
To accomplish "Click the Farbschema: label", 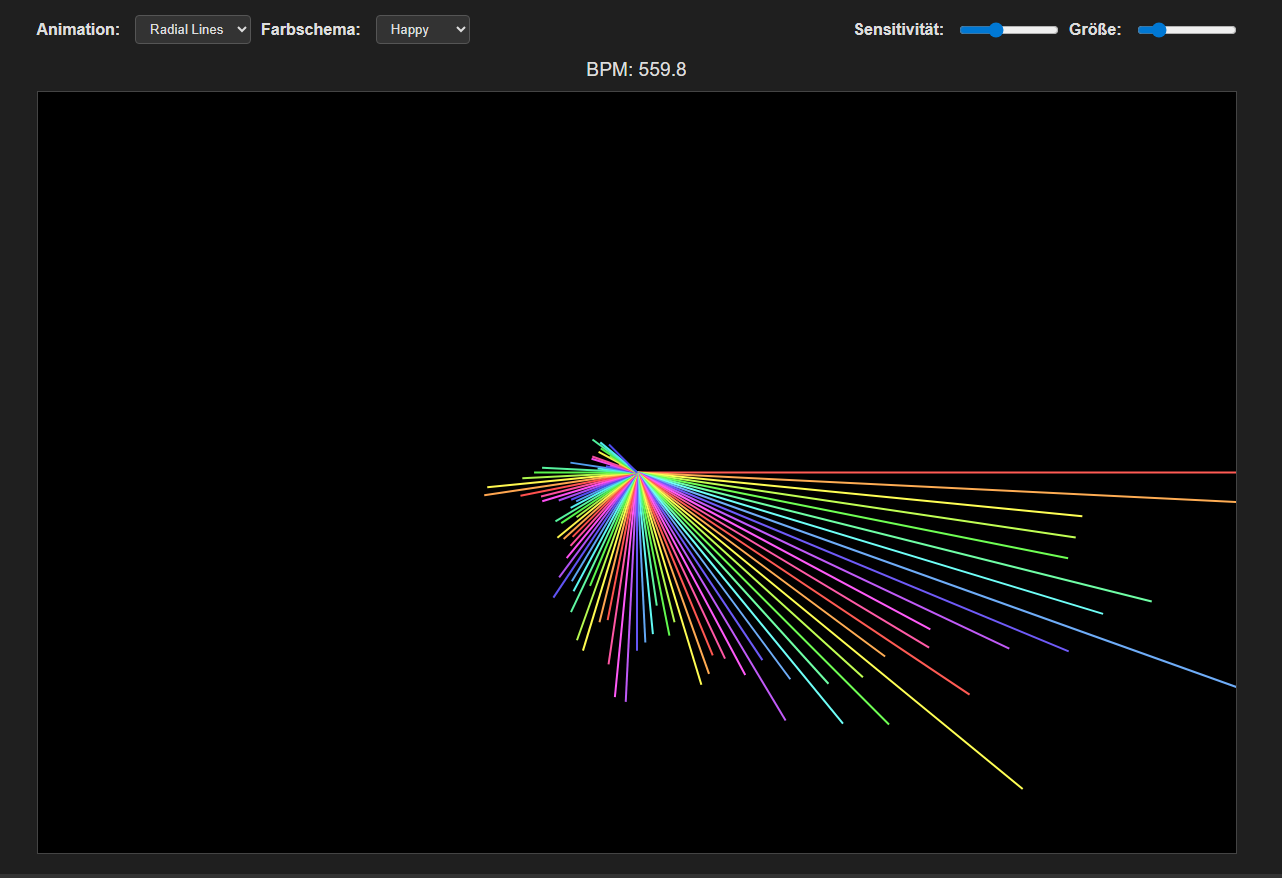I will click(x=310, y=29).
